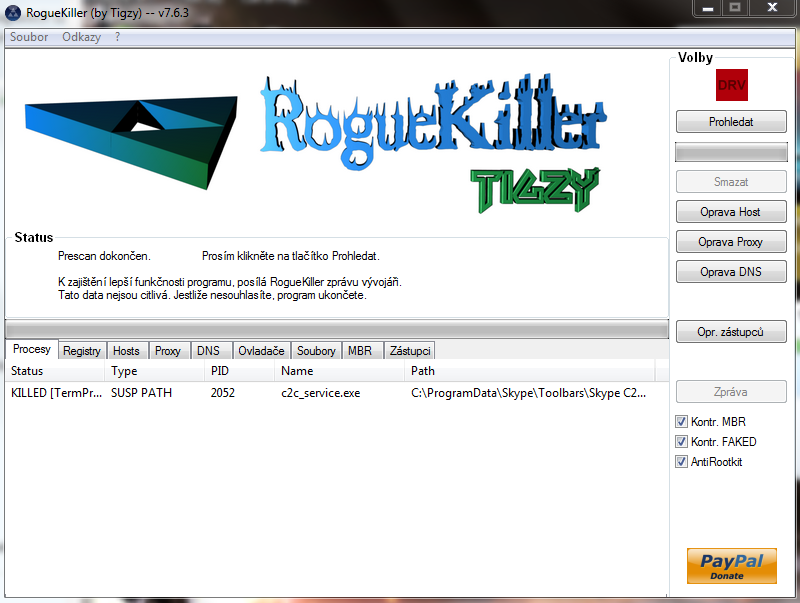Switch to the Proxy tab
This screenshot has height=603, width=800.
(x=168, y=351)
